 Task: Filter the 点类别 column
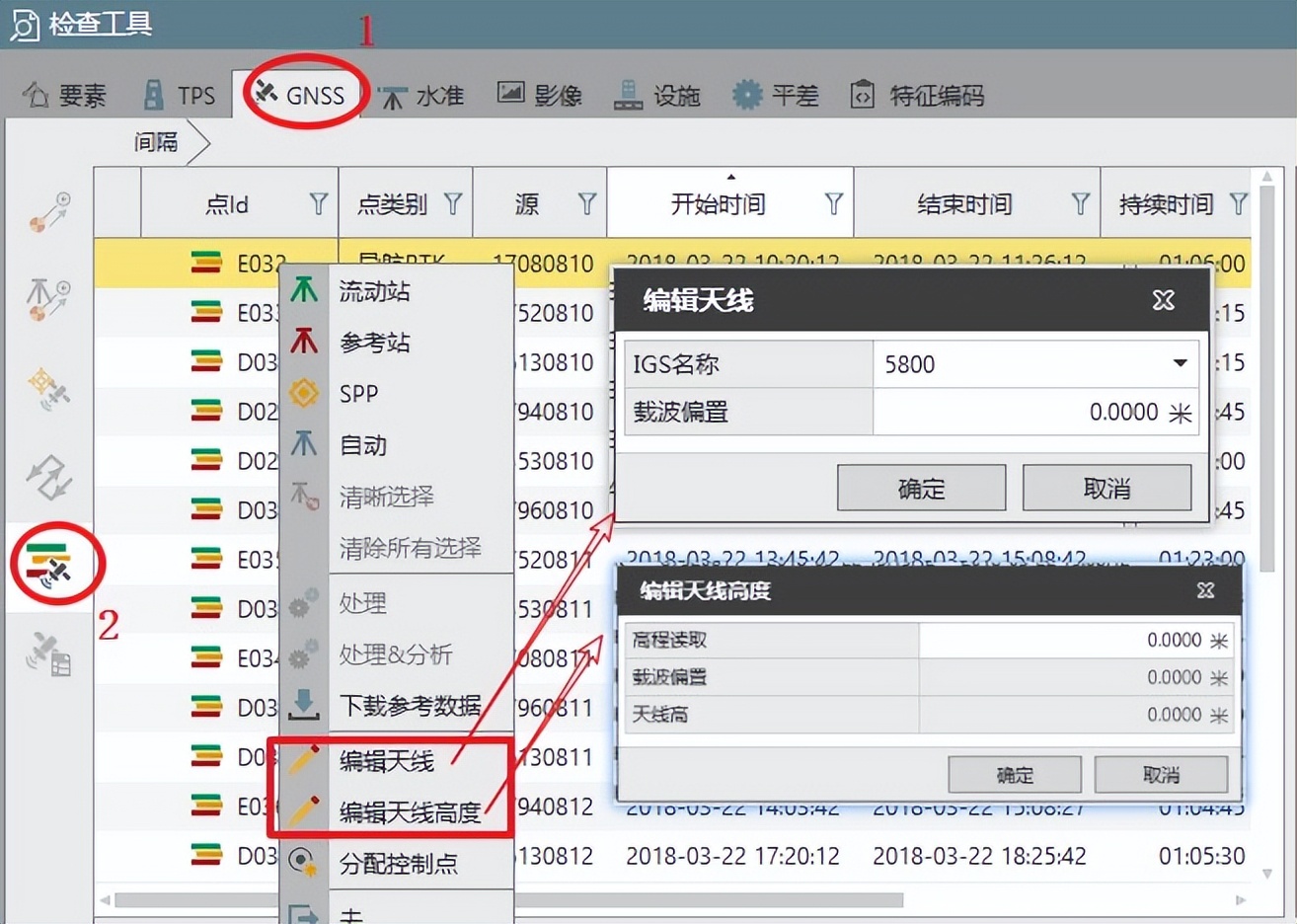point(452,204)
